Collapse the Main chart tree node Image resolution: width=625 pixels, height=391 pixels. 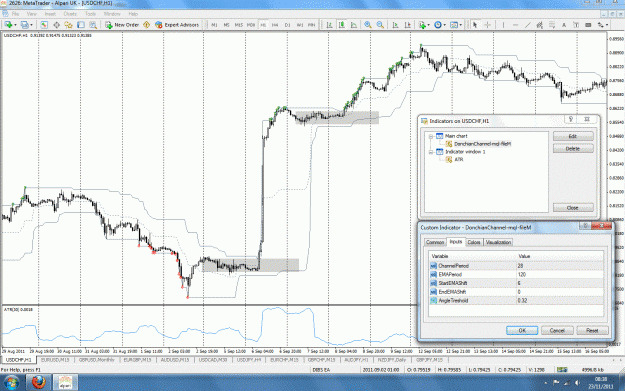coord(430,136)
